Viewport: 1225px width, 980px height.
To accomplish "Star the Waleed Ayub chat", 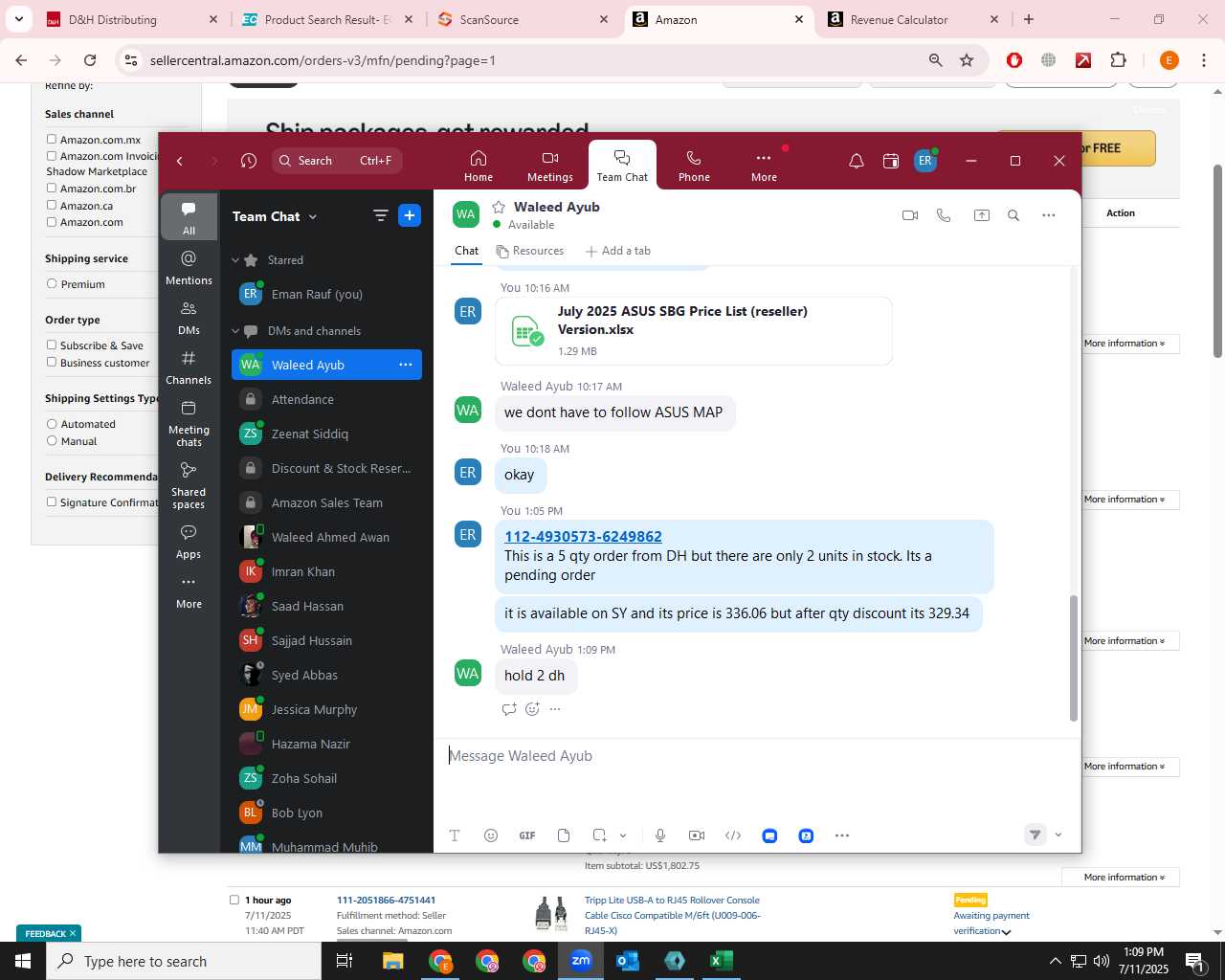I will [x=499, y=207].
